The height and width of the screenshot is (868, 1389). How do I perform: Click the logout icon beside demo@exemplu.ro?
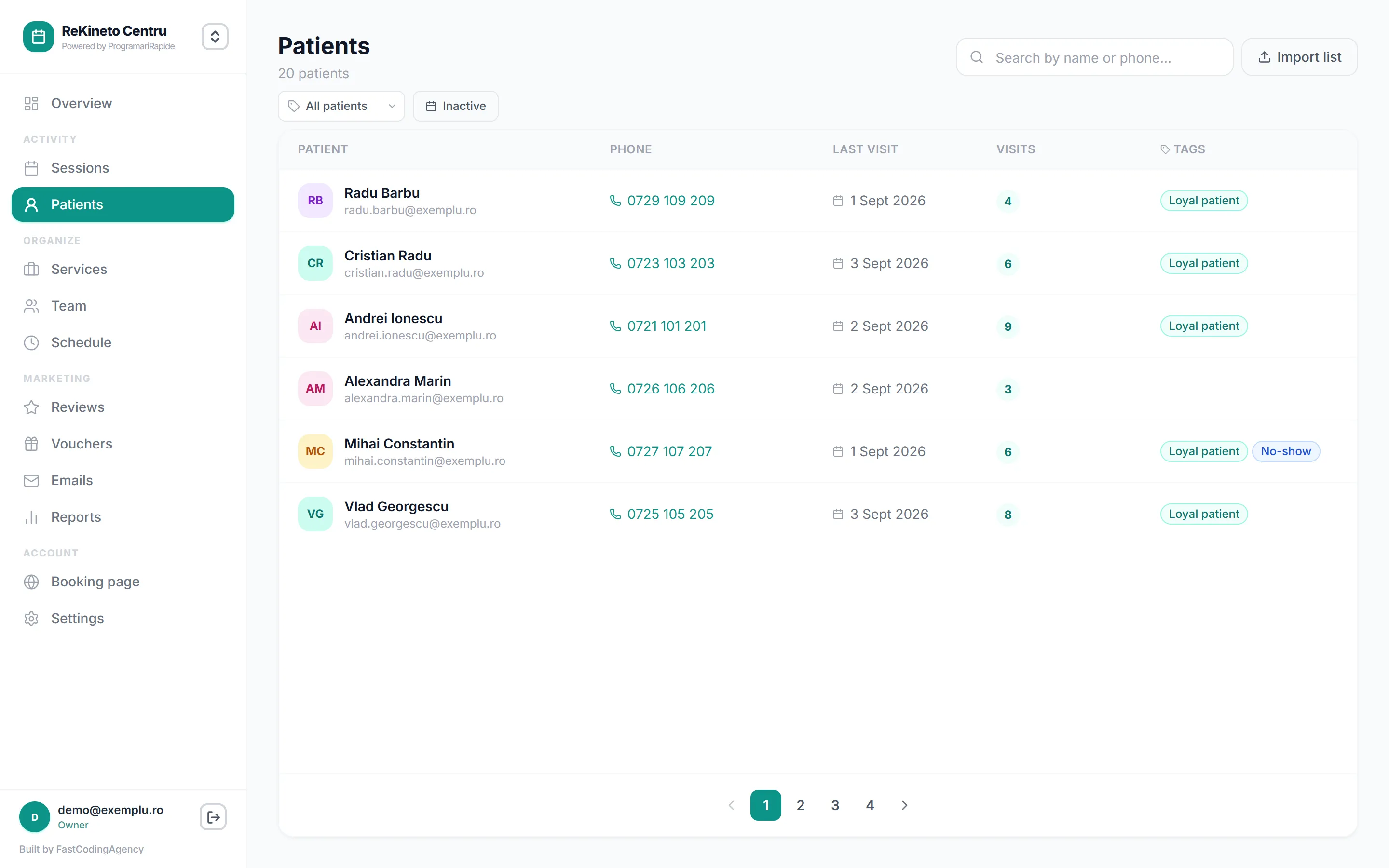(213, 817)
